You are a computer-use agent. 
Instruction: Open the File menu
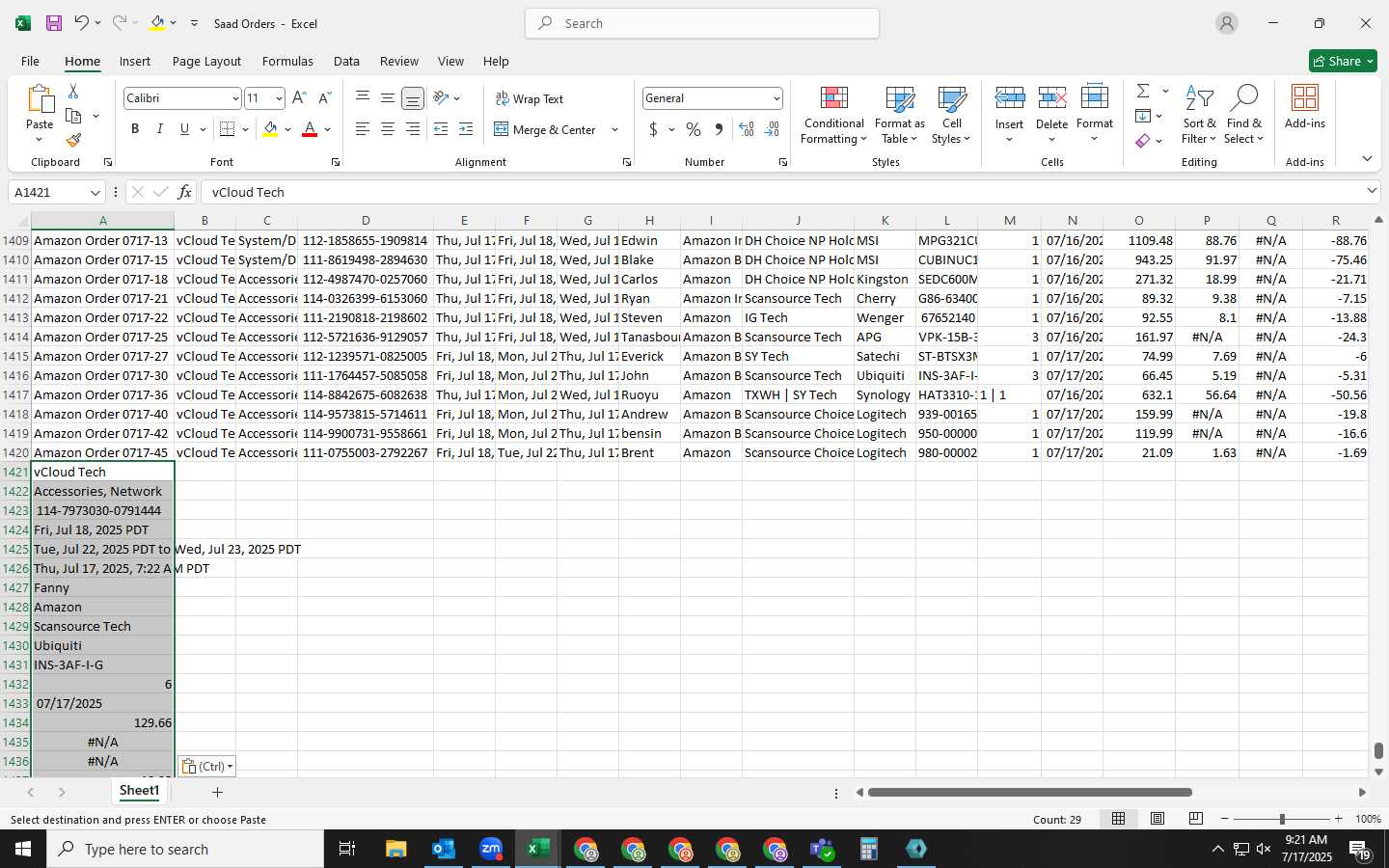tap(30, 61)
